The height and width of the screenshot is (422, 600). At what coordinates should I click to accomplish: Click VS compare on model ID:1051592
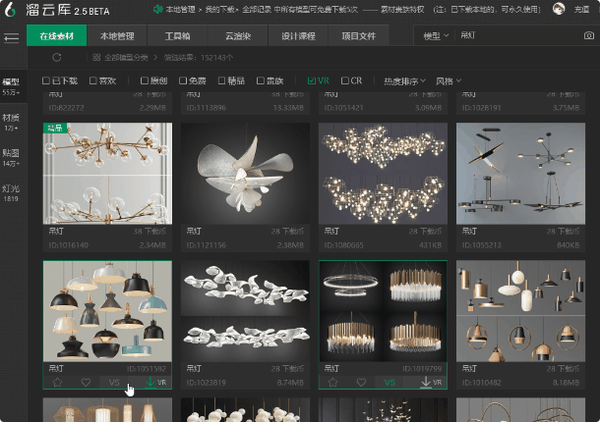point(114,383)
